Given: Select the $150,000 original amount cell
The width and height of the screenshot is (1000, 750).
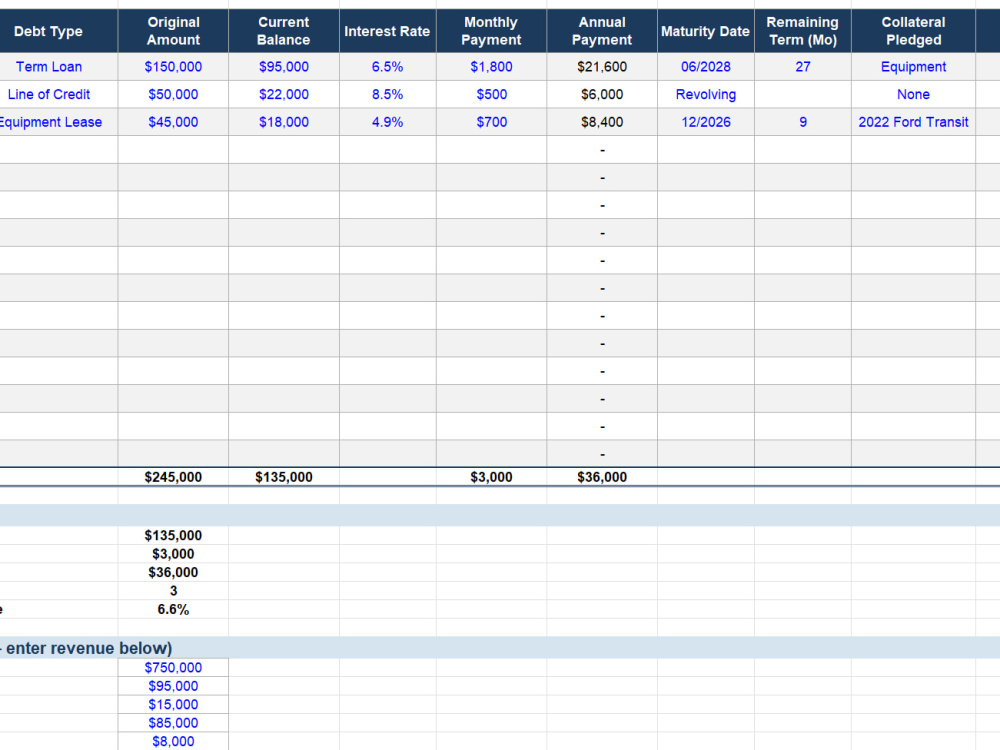Looking at the screenshot, I should (x=173, y=67).
